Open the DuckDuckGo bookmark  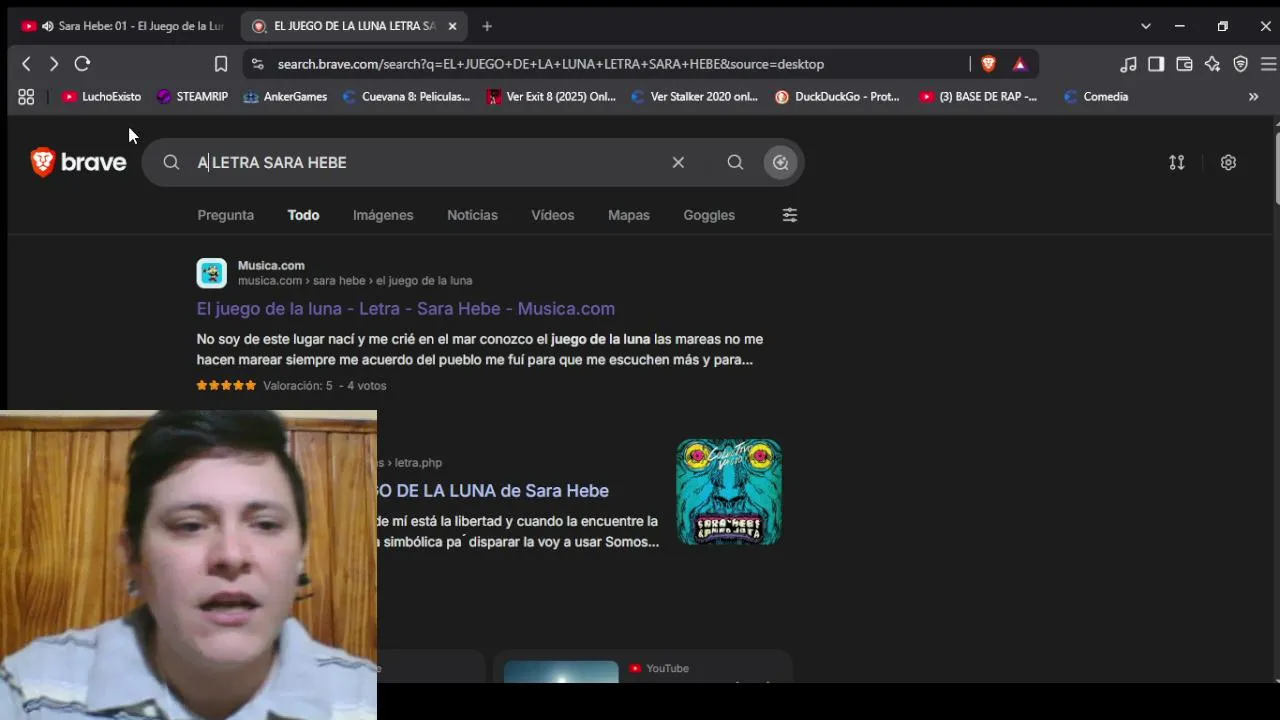point(837,97)
